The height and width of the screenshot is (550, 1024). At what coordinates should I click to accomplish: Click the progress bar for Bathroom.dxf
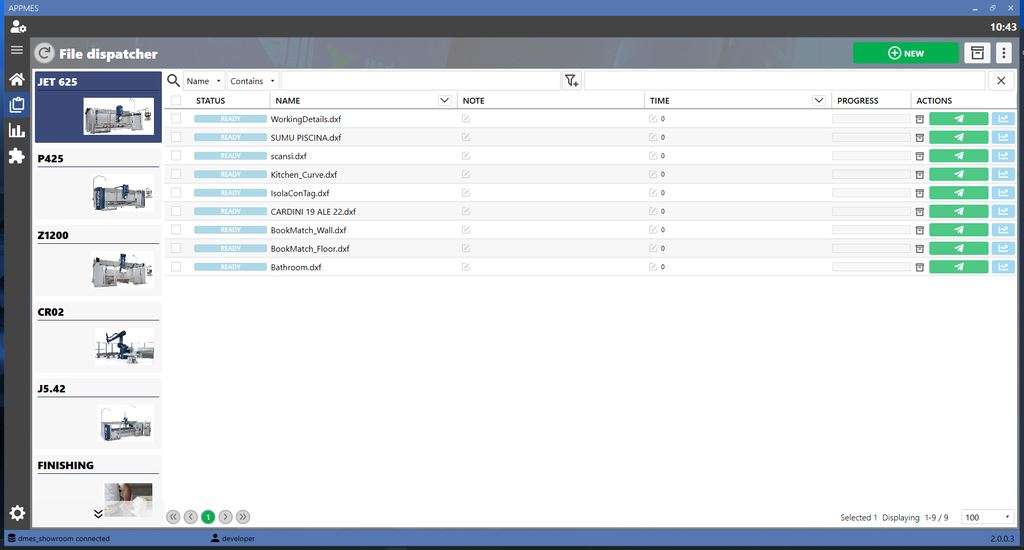click(871, 267)
